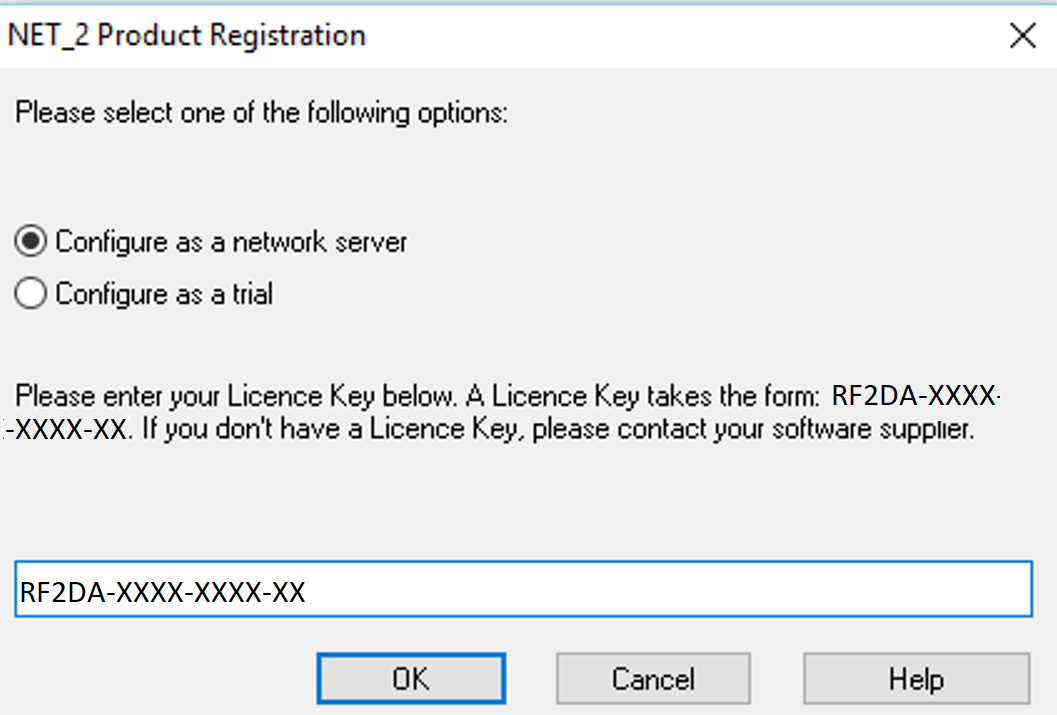Viewport: 1057px width, 715px height.
Task: Click the NET_2 Product Registration title bar text
Action: coord(187,35)
